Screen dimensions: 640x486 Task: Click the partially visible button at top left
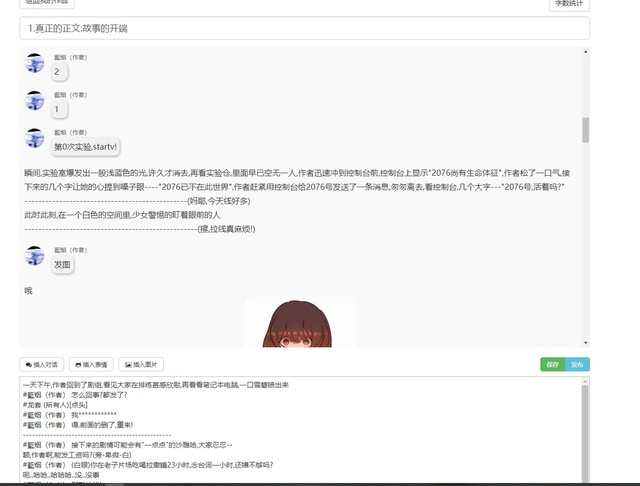click(47, 3)
